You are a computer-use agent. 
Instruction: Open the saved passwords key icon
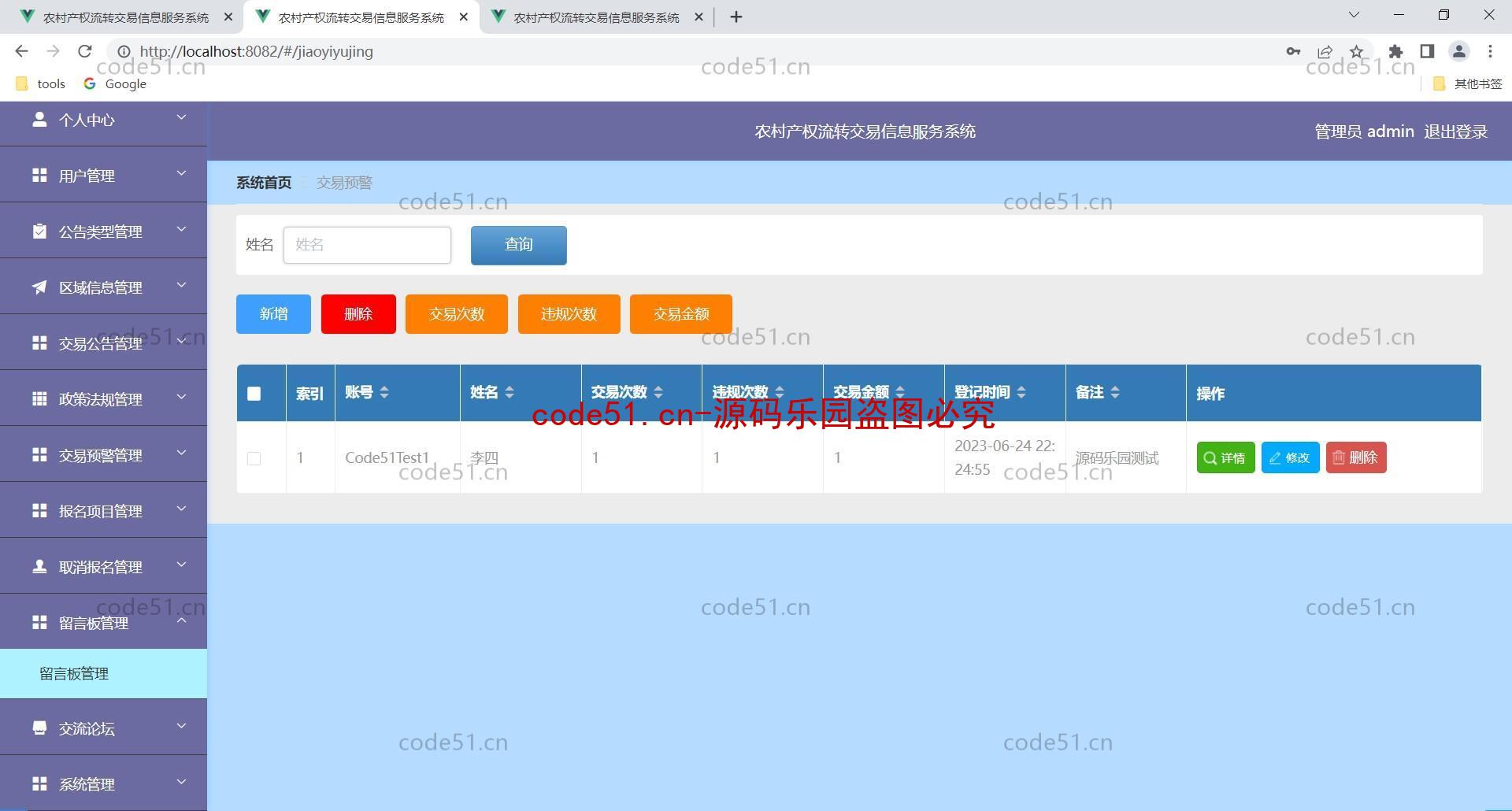pyautogui.click(x=1293, y=51)
